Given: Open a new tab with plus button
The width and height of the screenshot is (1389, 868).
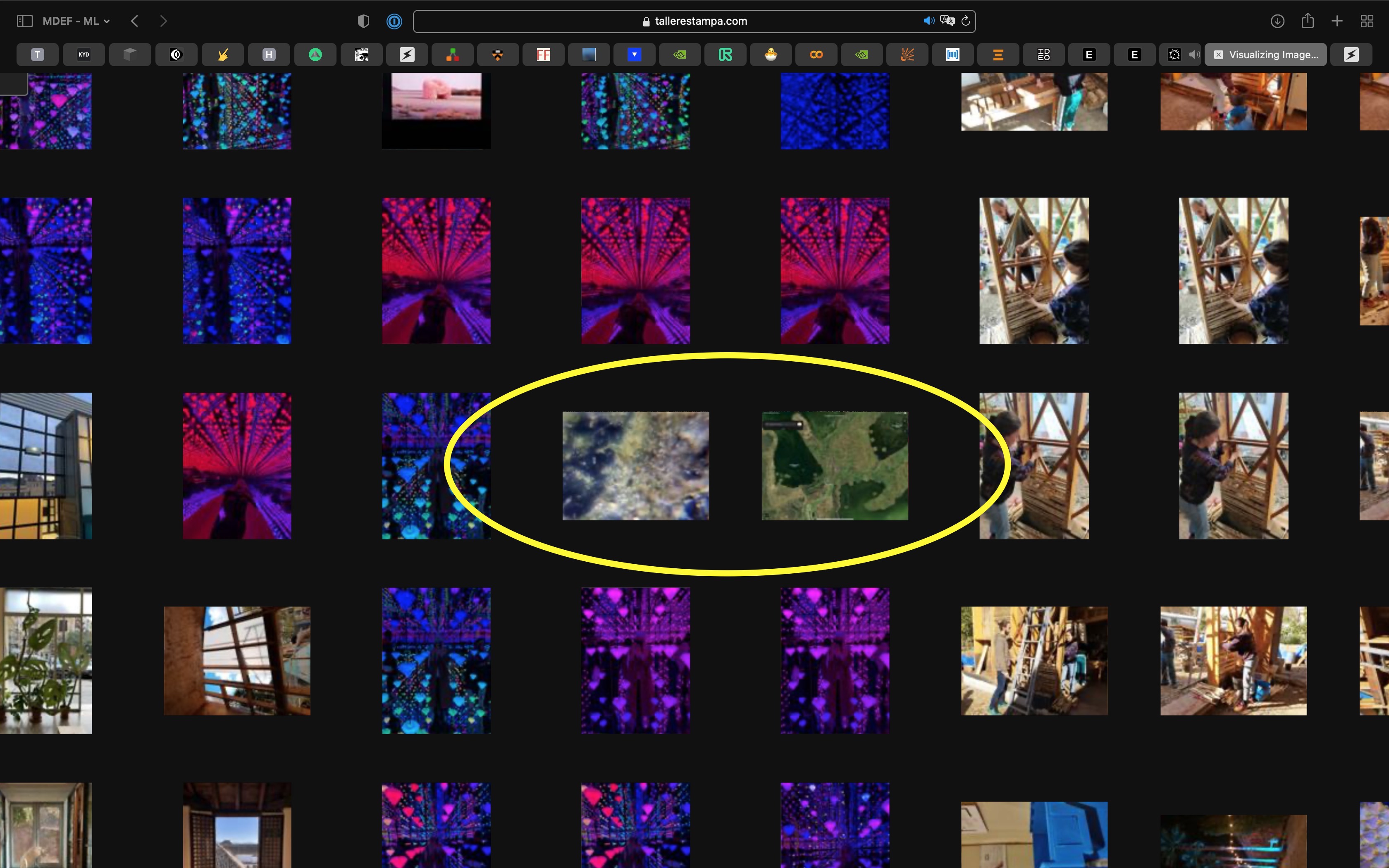Looking at the screenshot, I should [x=1337, y=21].
